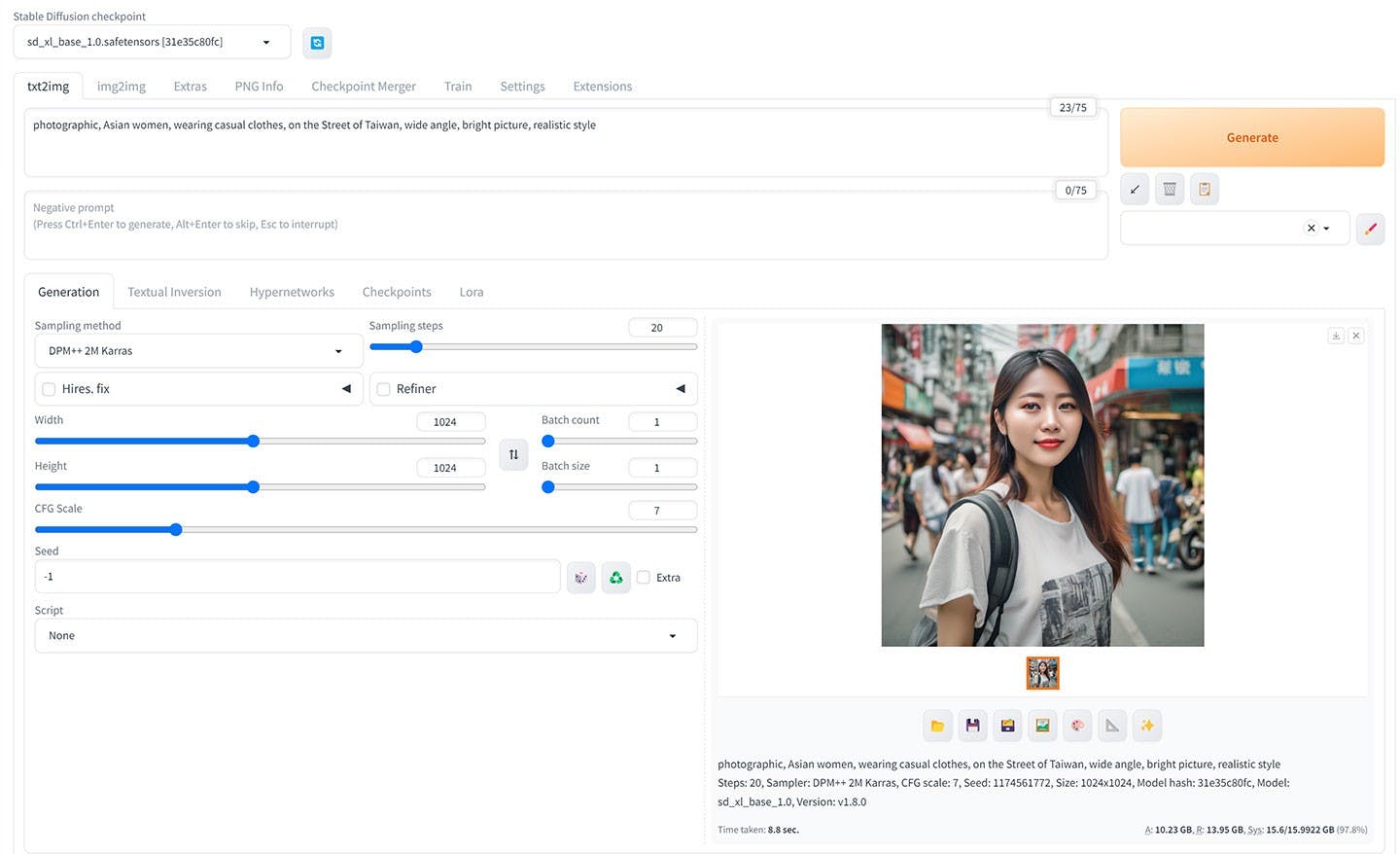Enable the Hires. fix checkbox
1400x854 pixels.
coord(49,389)
